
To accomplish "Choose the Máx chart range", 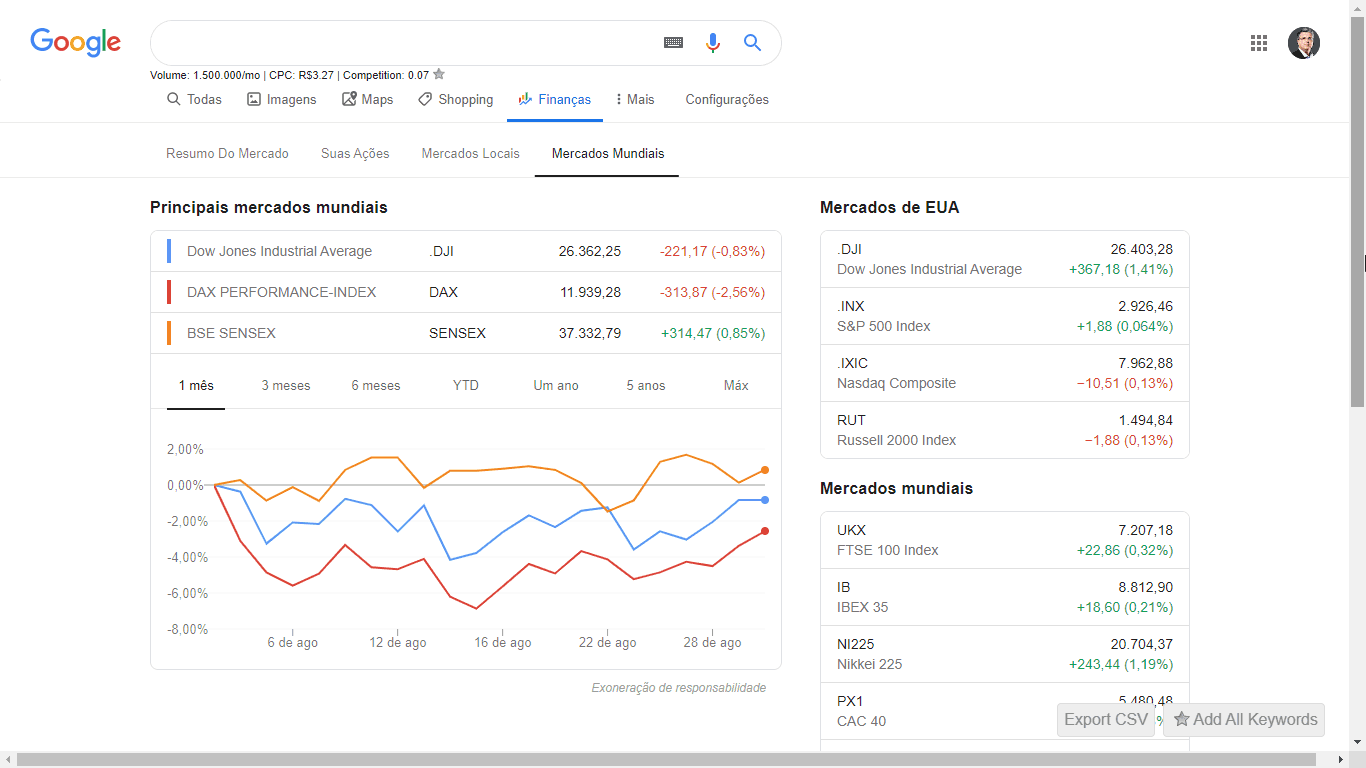I will pos(736,385).
